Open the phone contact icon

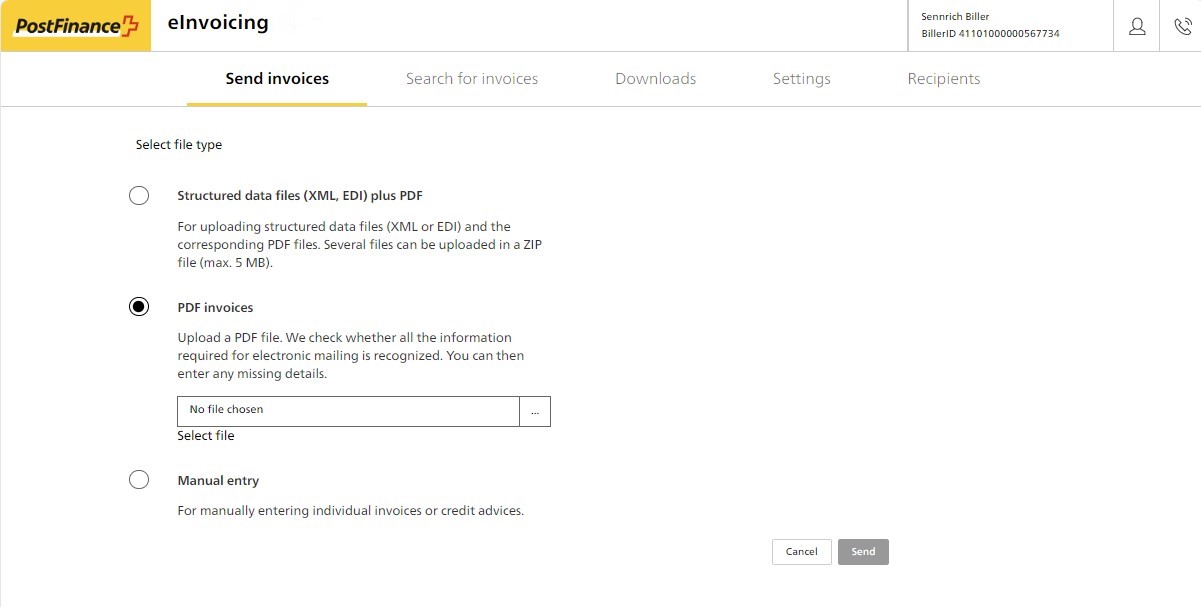[1183, 27]
